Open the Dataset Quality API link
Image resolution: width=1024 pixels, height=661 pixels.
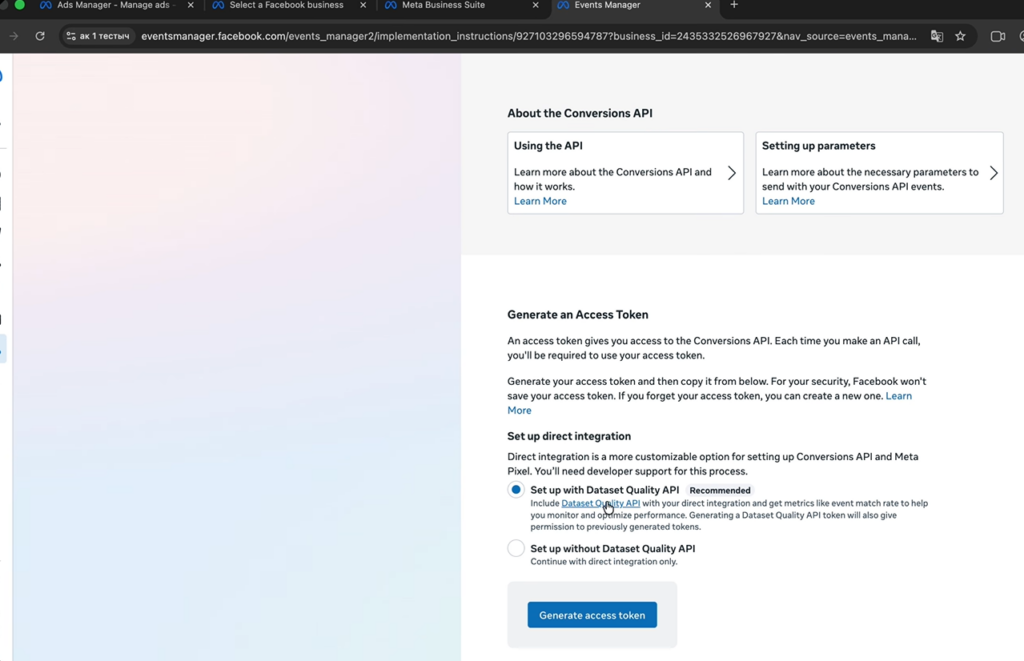coord(600,503)
